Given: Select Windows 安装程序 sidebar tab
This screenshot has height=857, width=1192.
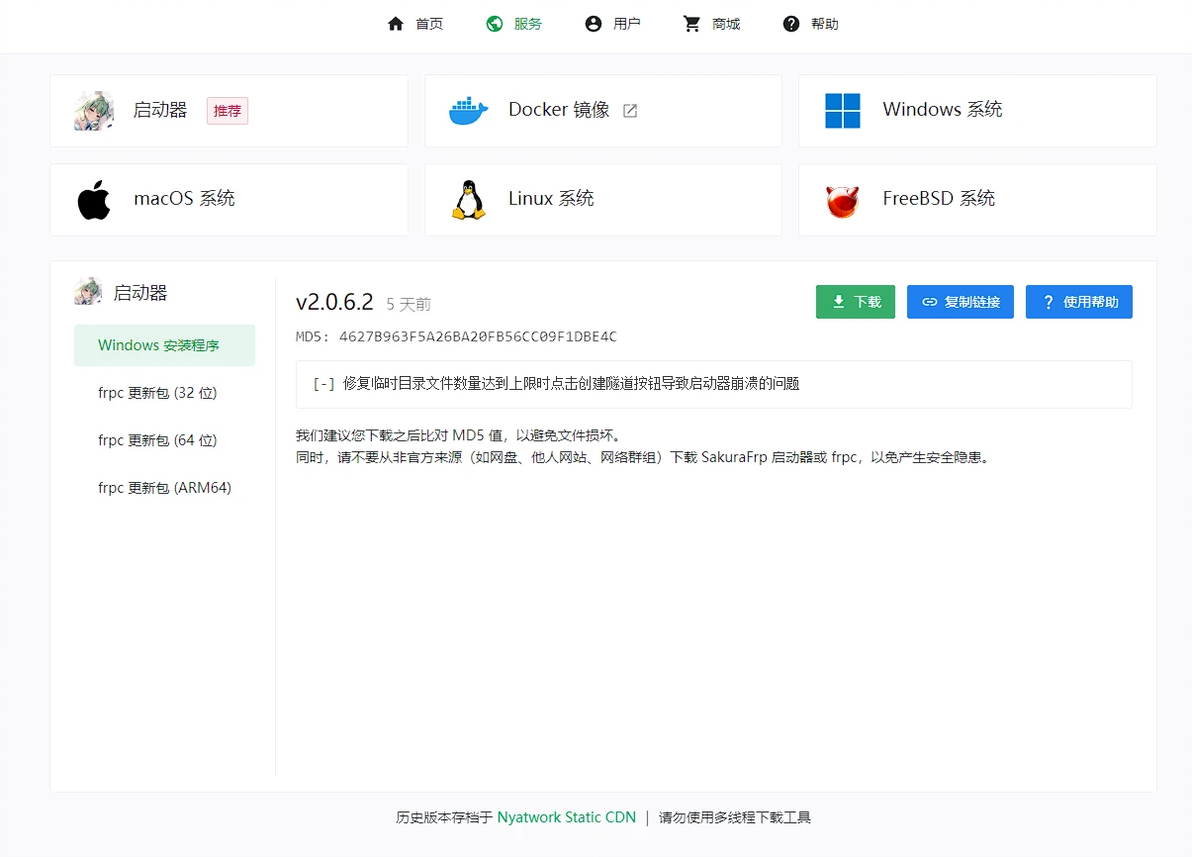Looking at the screenshot, I should pos(164,345).
